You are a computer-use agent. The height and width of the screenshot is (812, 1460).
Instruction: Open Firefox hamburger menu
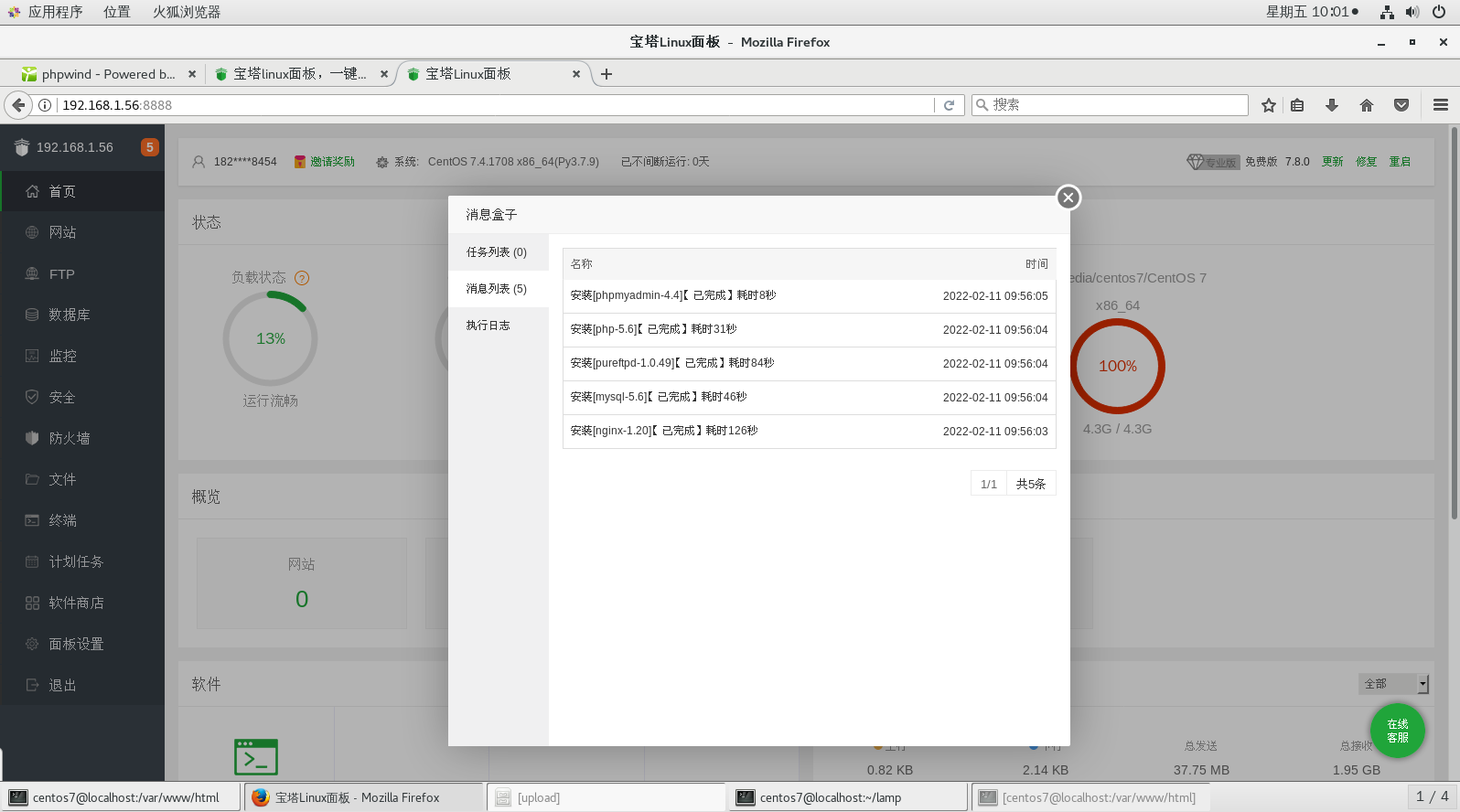(1441, 105)
